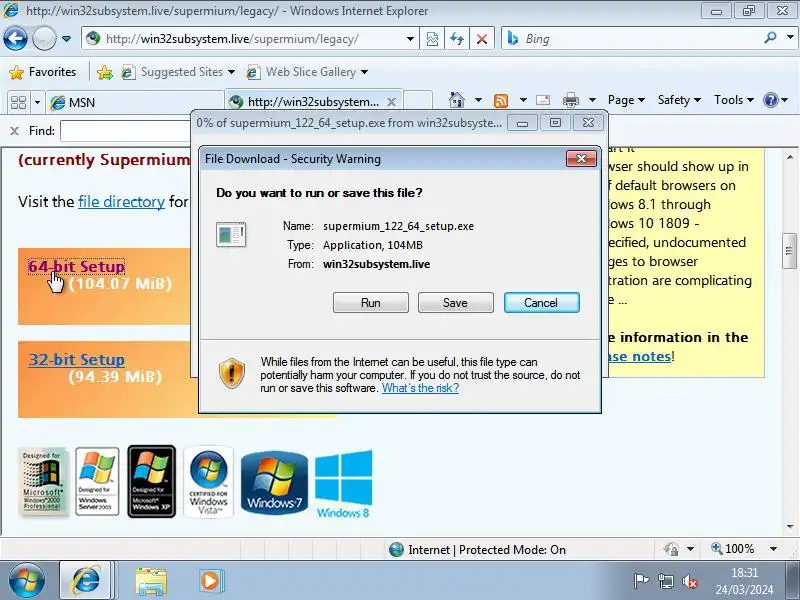Open the search provider dropdown arrow

pyautogui.click(x=790, y=37)
